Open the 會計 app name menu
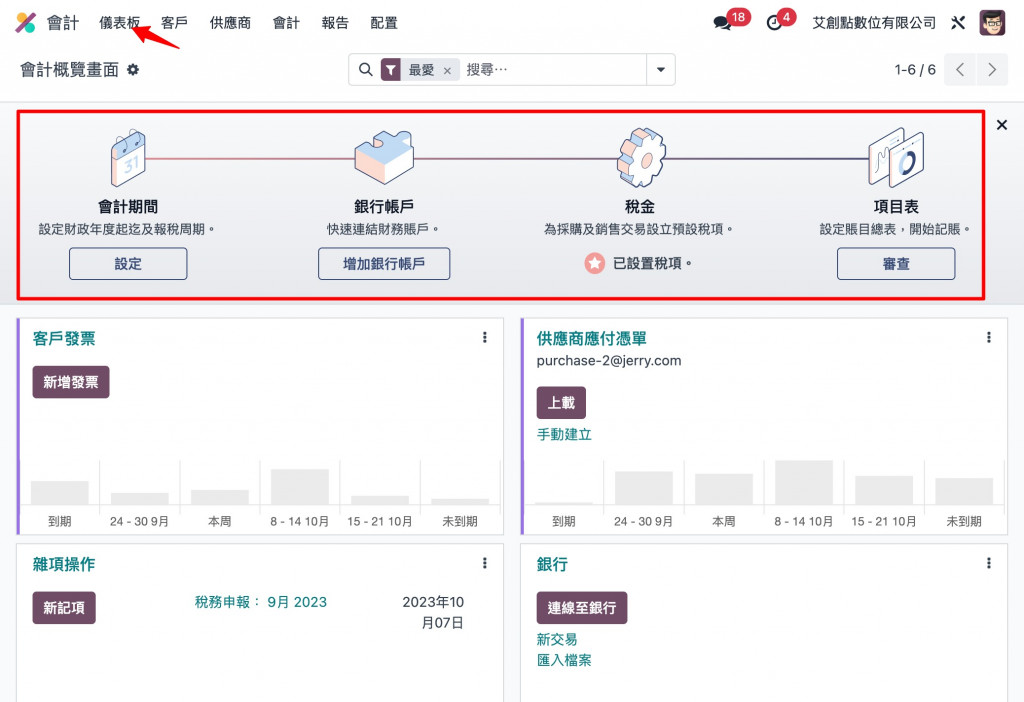The image size is (1024, 702). 63,23
